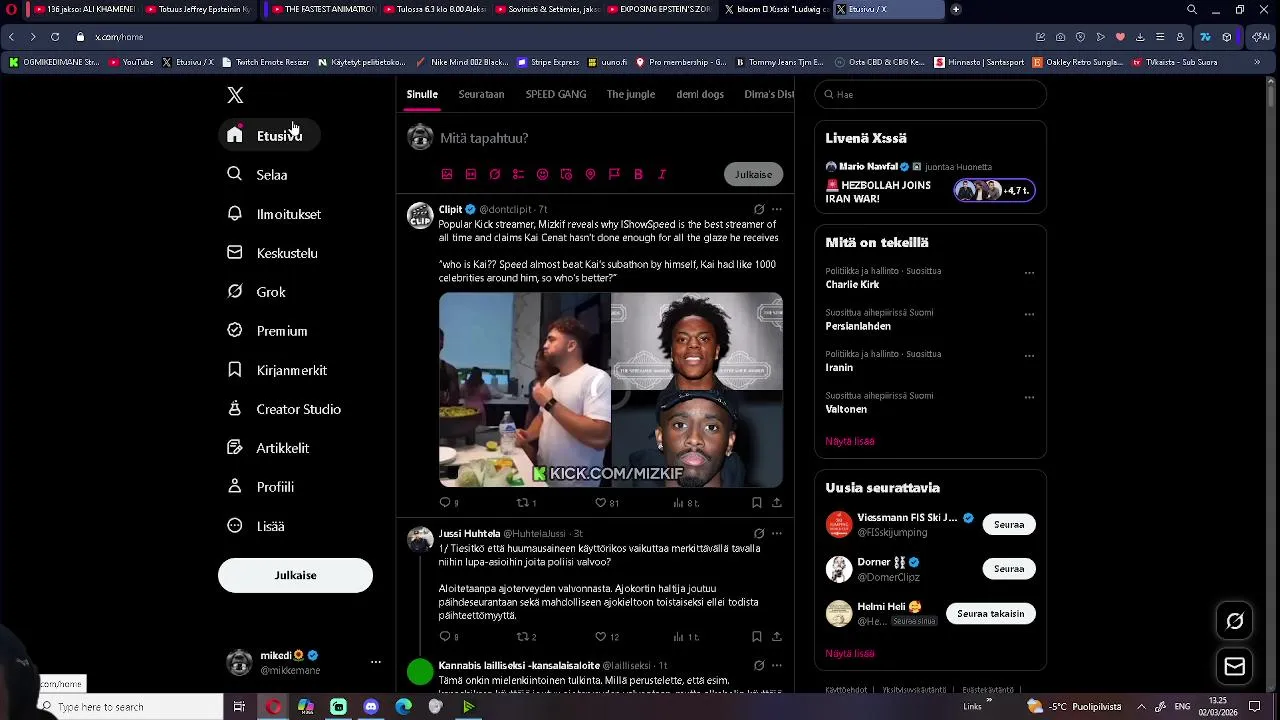This screenshot has width=1280, height=720.
Task: Open the floating messages button
Action: tap(1235, 666)
